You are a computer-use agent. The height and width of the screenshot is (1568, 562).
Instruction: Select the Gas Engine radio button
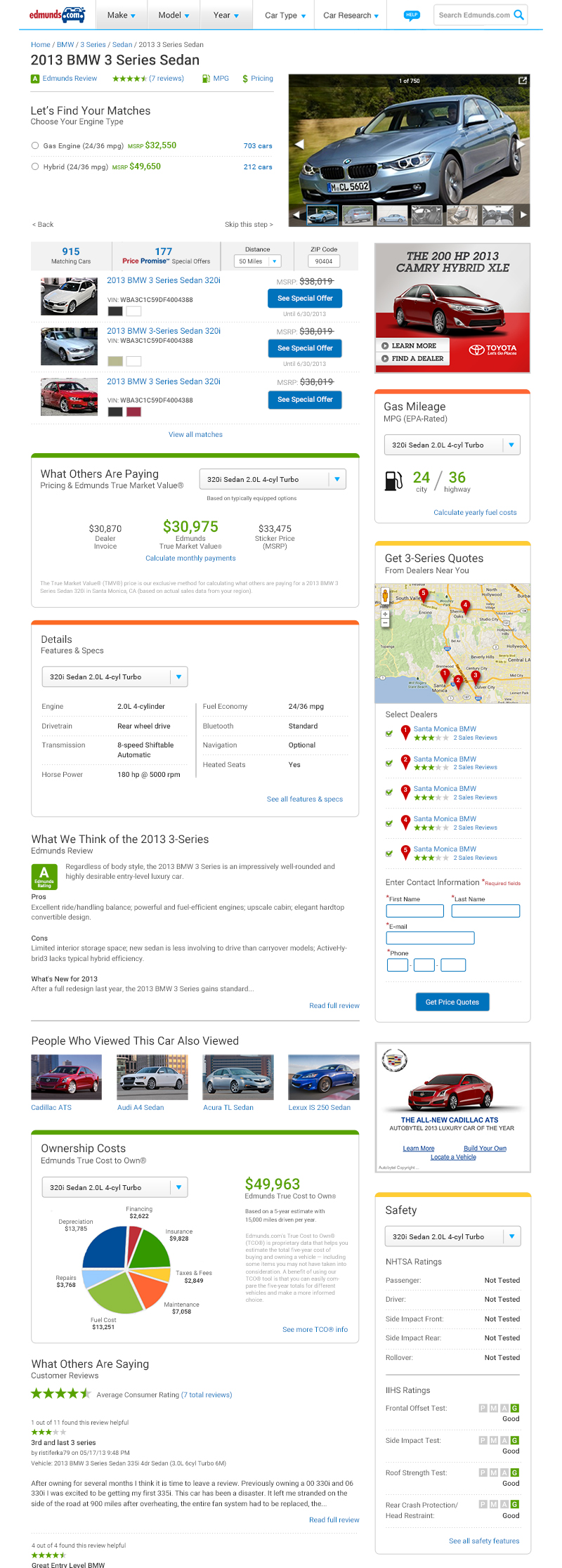click(35, 145)
